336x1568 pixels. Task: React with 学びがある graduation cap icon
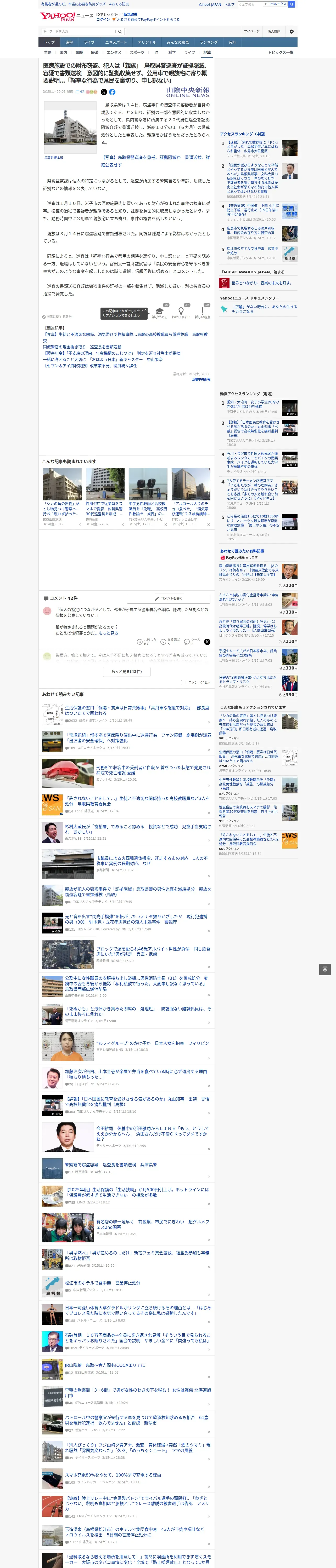(160, 311)
